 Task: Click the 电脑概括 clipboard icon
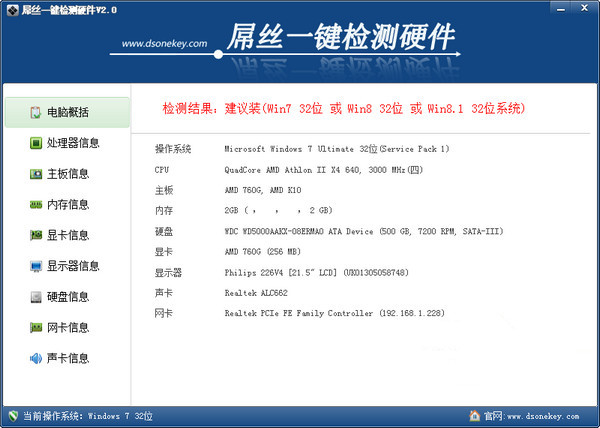[x=36, y=112]
